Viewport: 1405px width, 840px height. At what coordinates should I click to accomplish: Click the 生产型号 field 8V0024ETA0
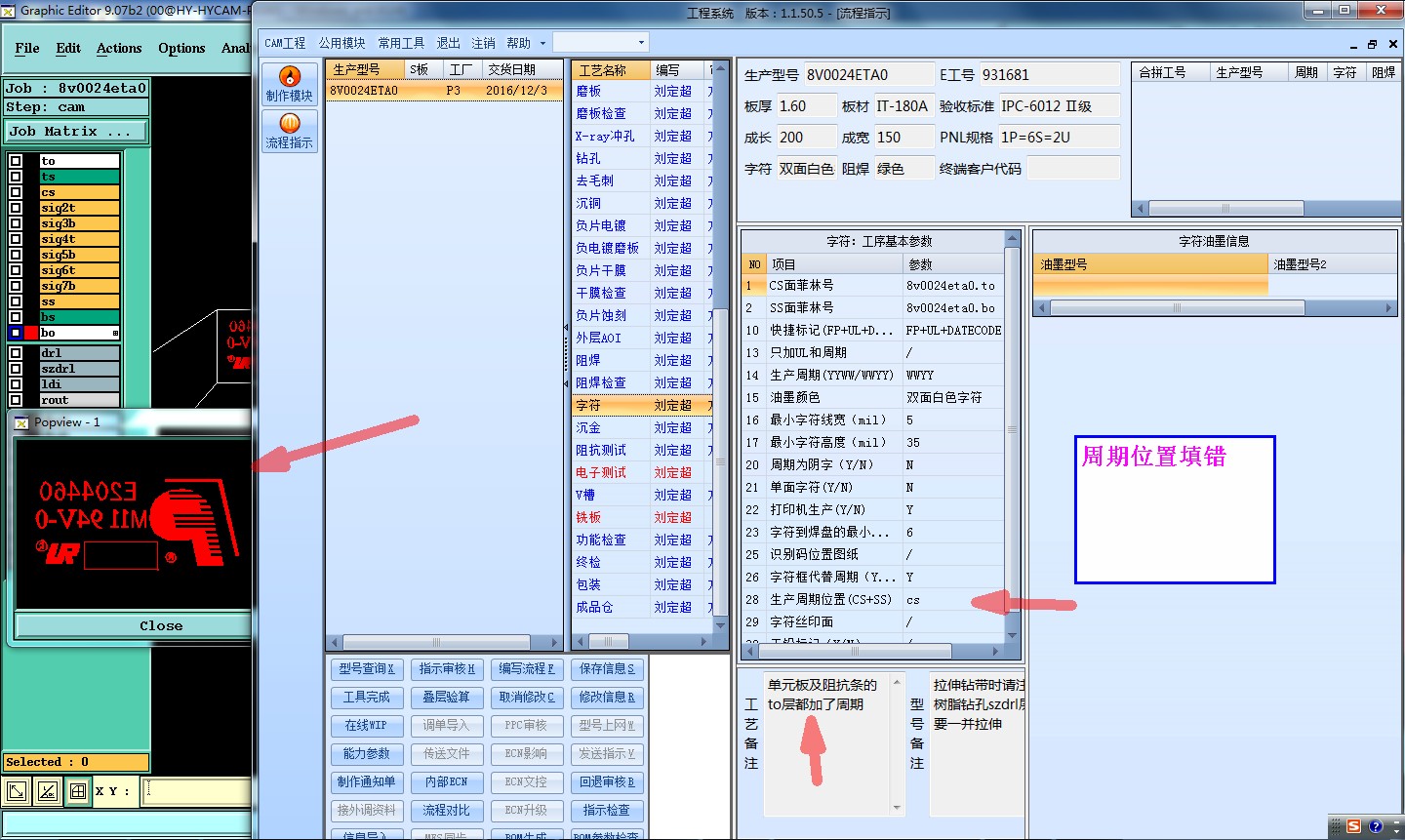click(x=867, y=75)
